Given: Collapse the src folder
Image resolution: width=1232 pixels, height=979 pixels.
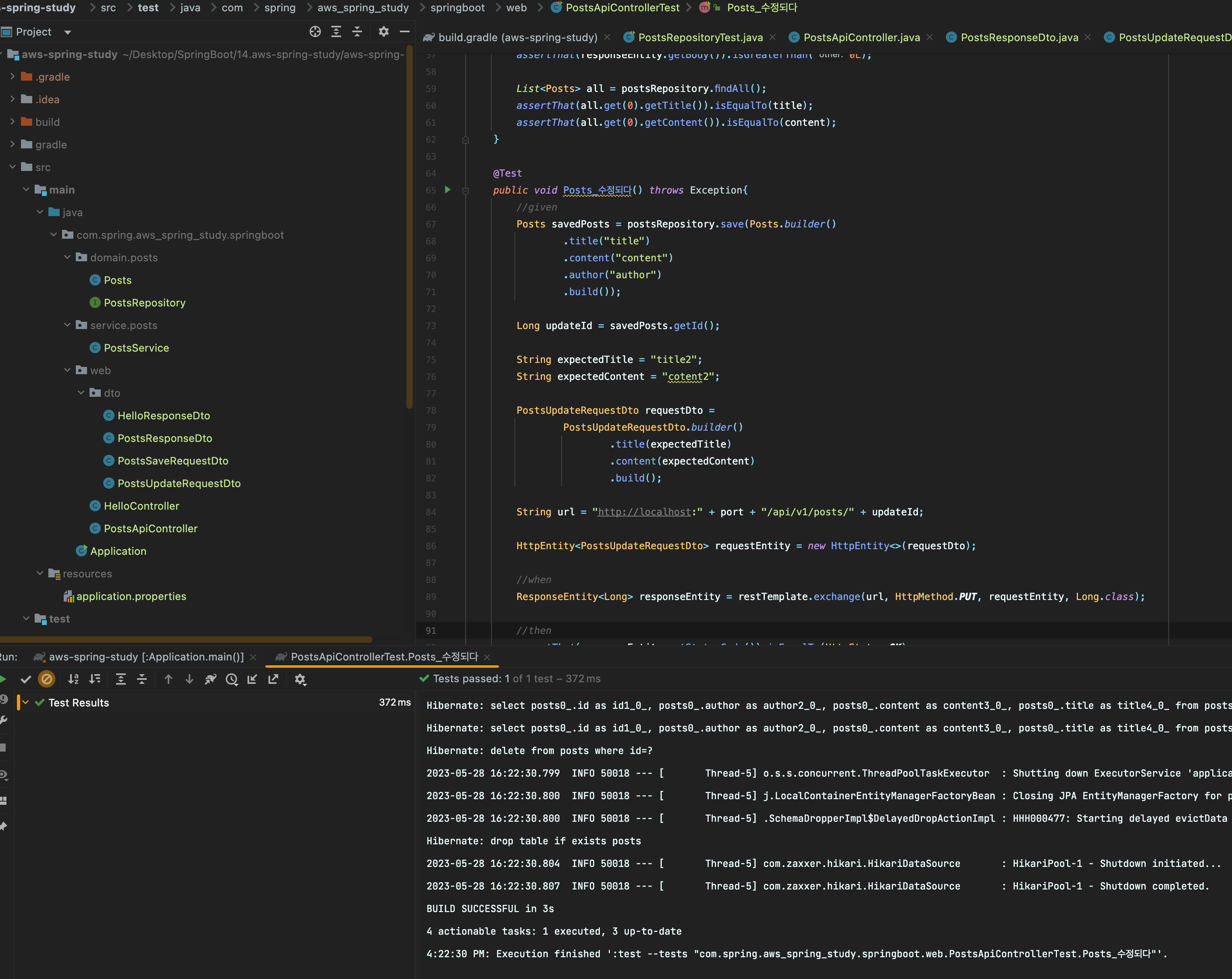Looking at the screenshot, I should pos(12,167).
